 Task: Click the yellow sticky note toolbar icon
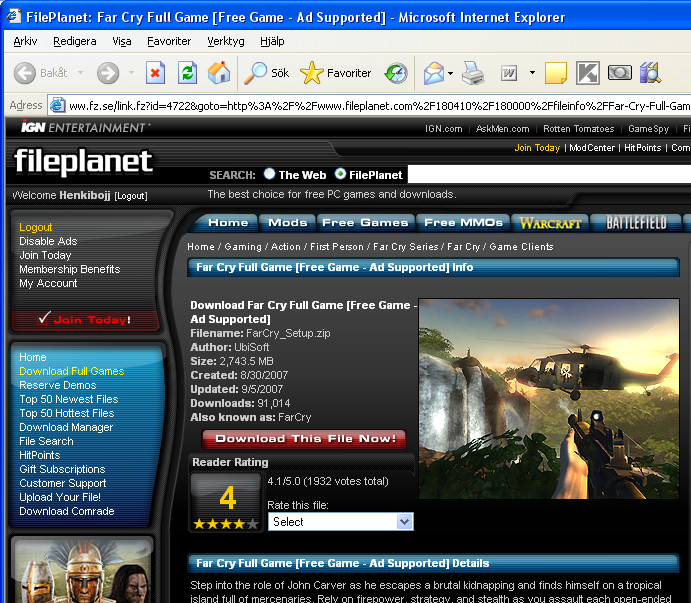coord(556,73)
